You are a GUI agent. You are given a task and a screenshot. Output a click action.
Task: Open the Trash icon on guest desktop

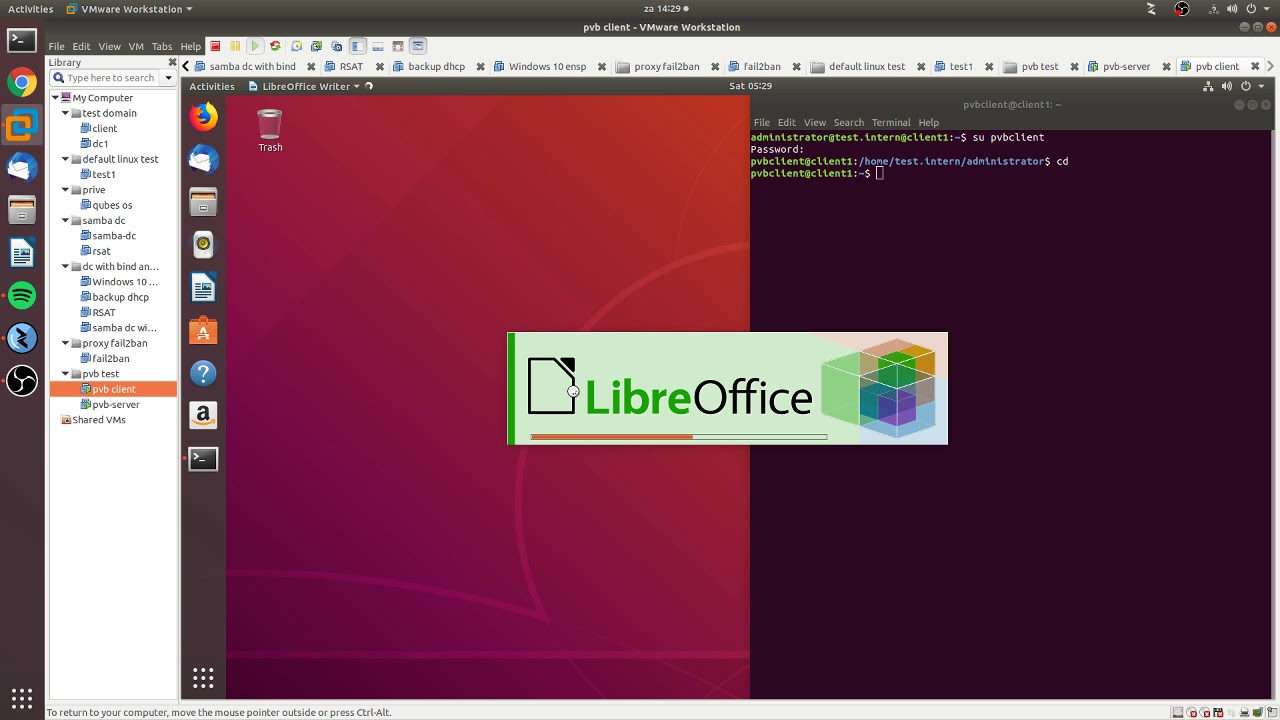tap(270, 130)
